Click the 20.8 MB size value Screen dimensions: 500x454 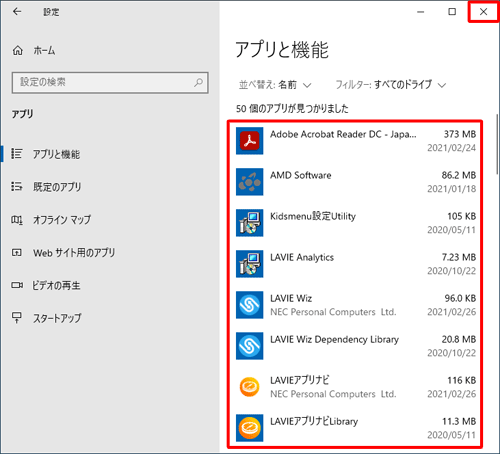459,339
